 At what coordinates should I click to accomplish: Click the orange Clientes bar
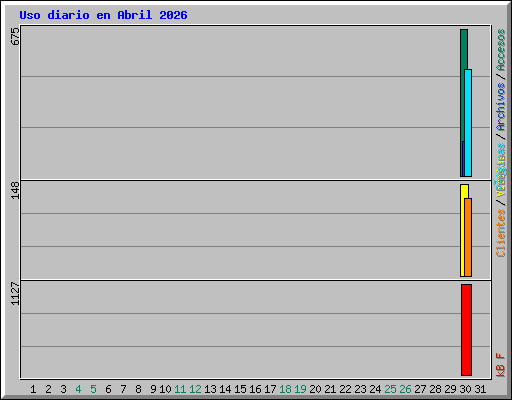(x=468, y=237)
